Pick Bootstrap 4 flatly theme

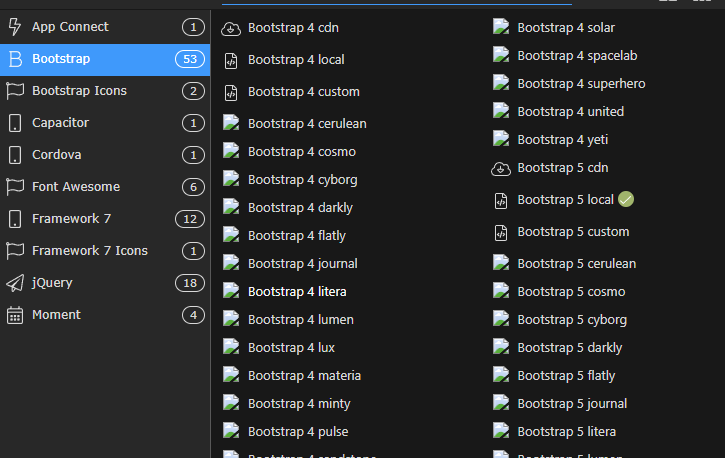pos(297,235)
